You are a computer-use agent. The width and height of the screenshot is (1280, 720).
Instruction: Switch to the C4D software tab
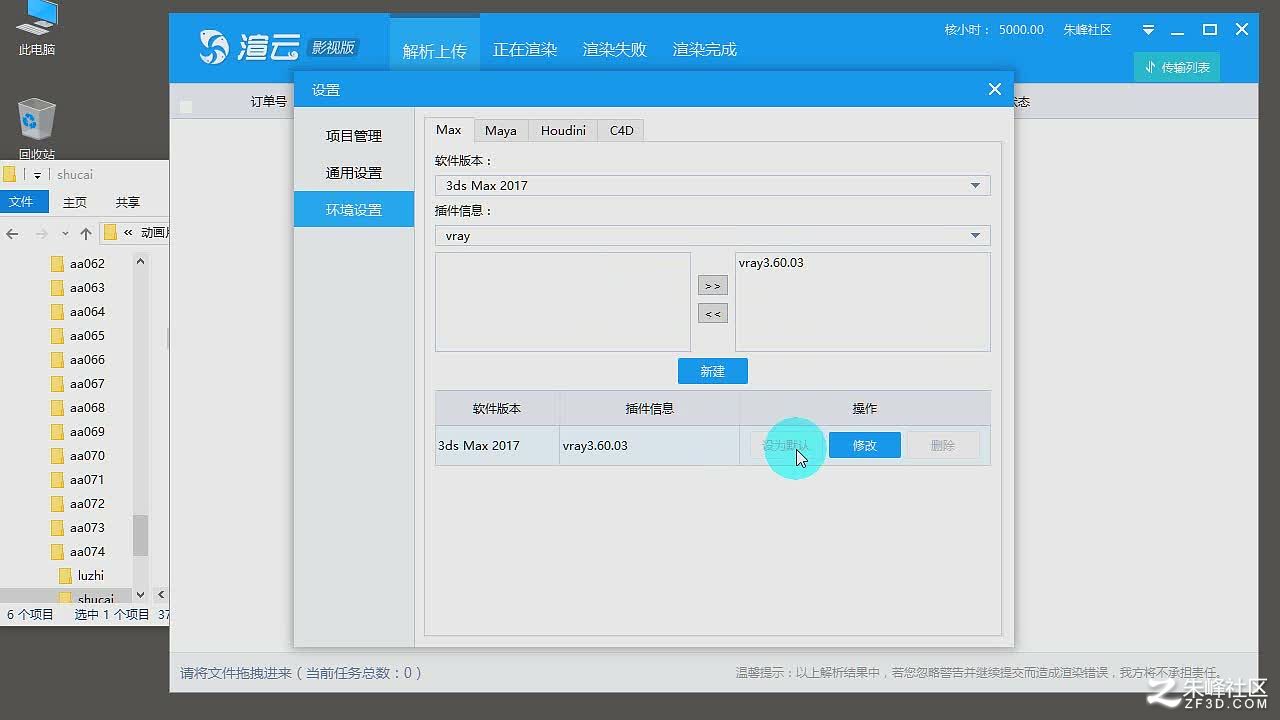tap(622, 131)
